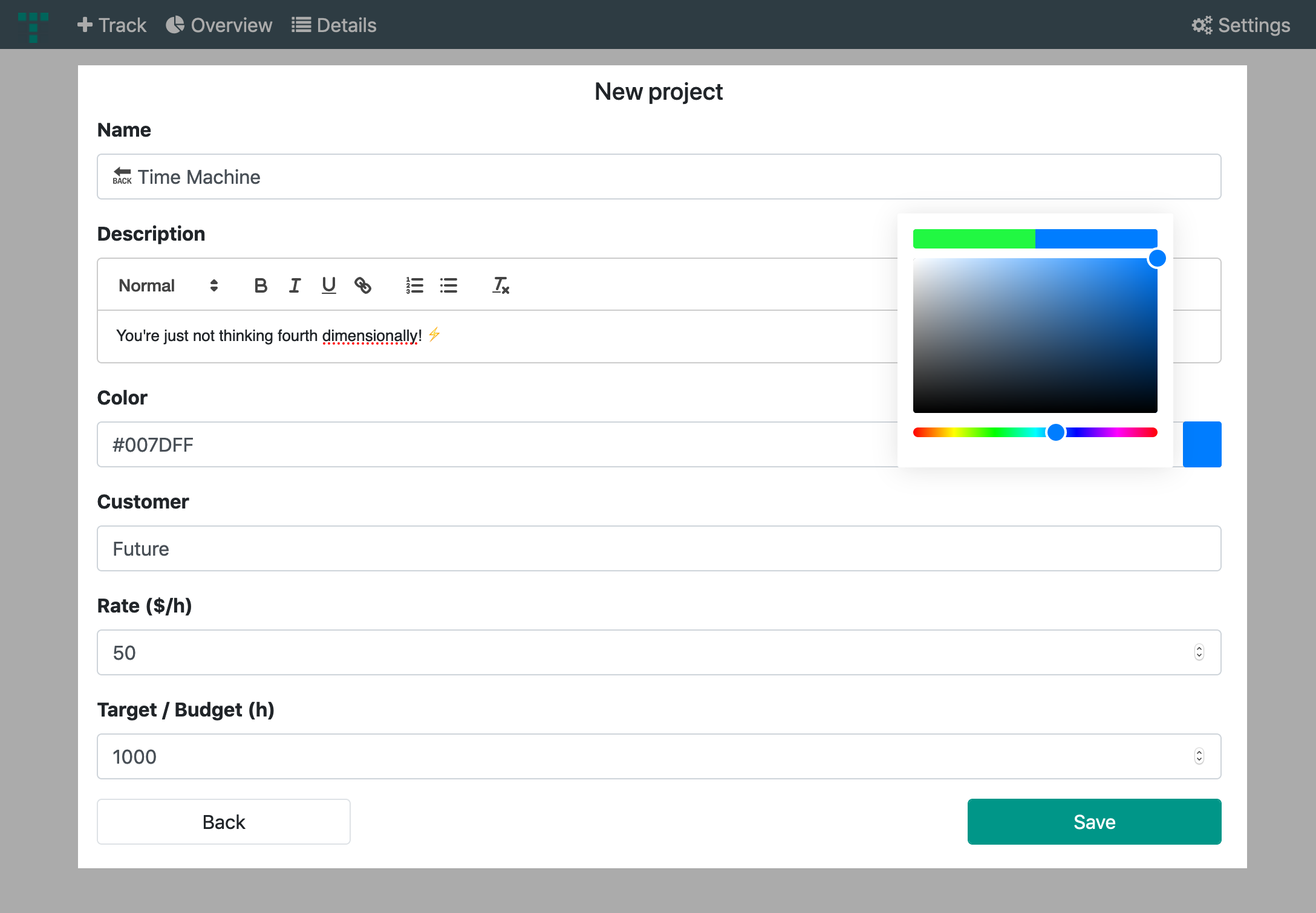1316x913 pixels.
Task: Click the Color hex field #007DFF
Action: [497, 444]
